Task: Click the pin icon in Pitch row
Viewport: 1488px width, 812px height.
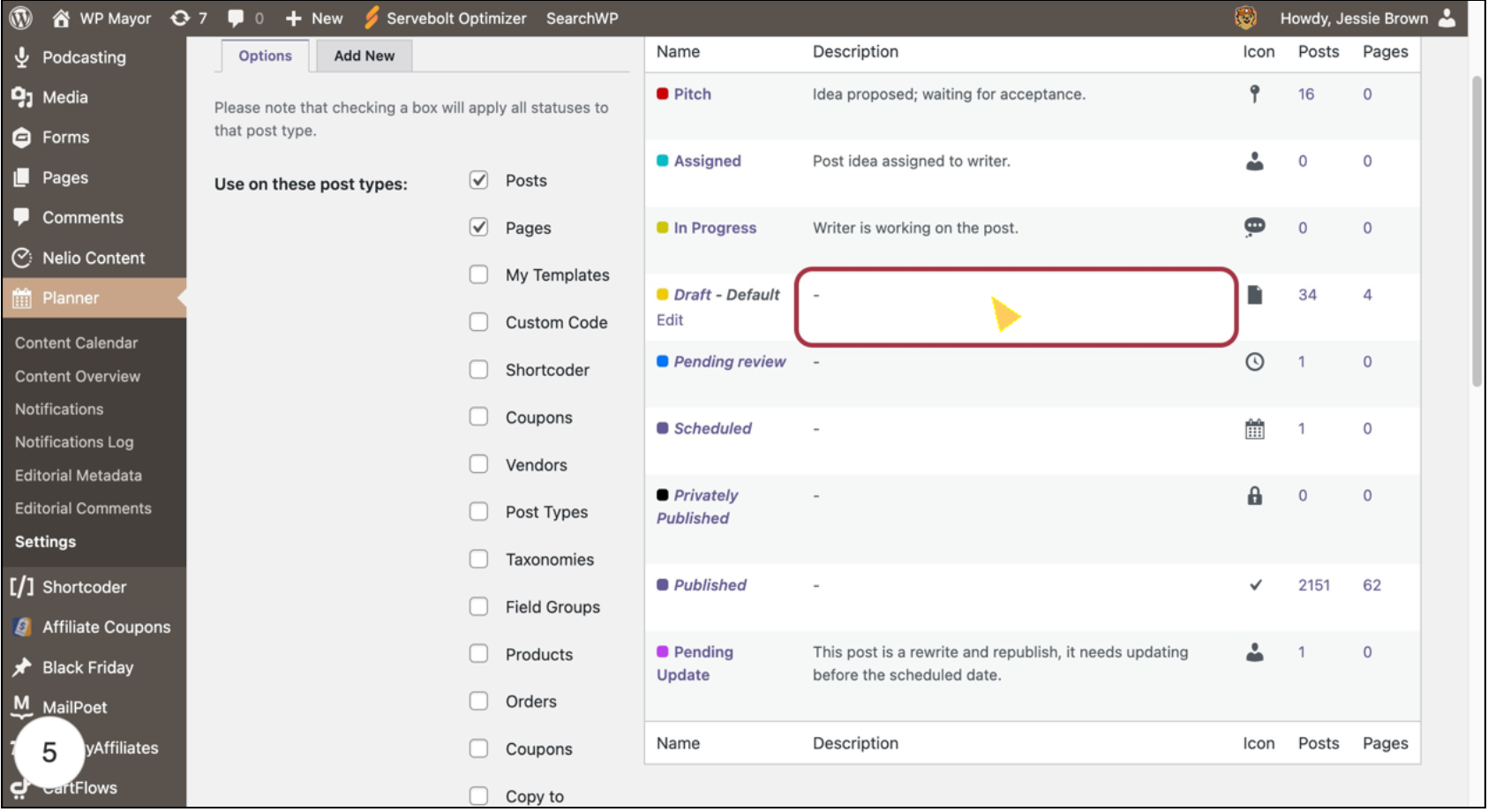Action: pos(1254,94)
